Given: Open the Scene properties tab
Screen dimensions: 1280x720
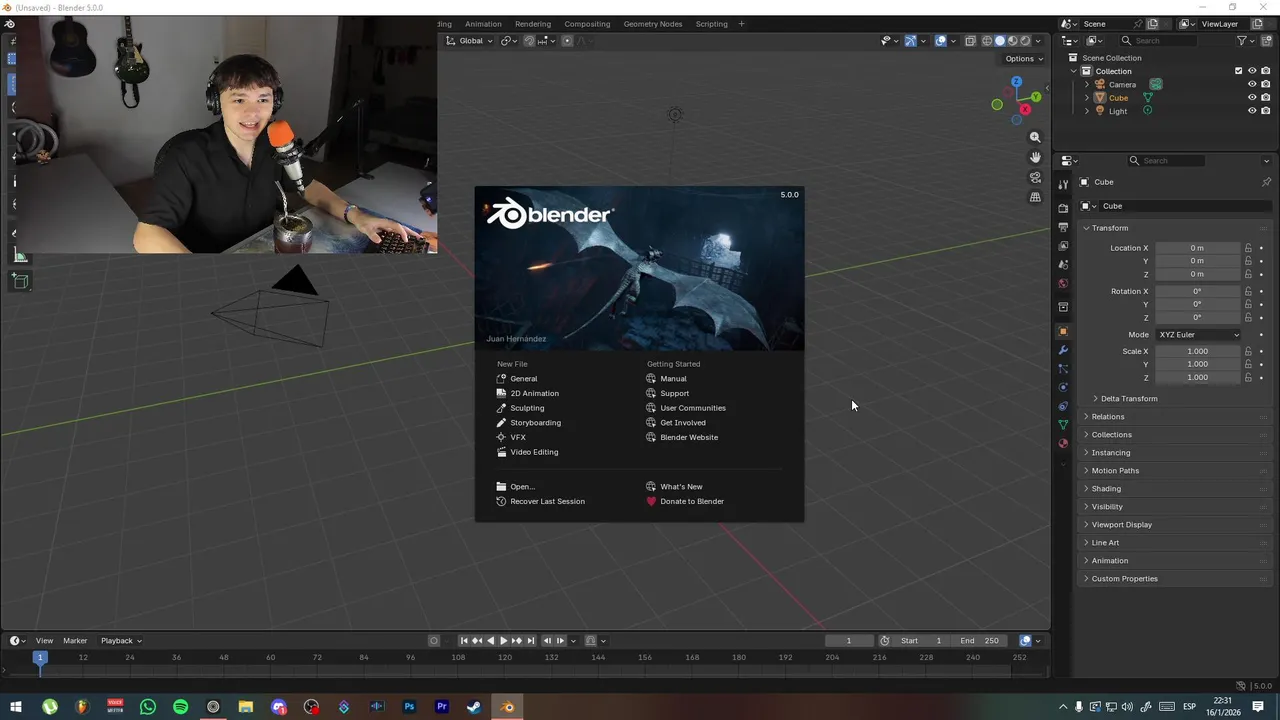Looking at the screenshot, I should click(x=1063, y=265).
